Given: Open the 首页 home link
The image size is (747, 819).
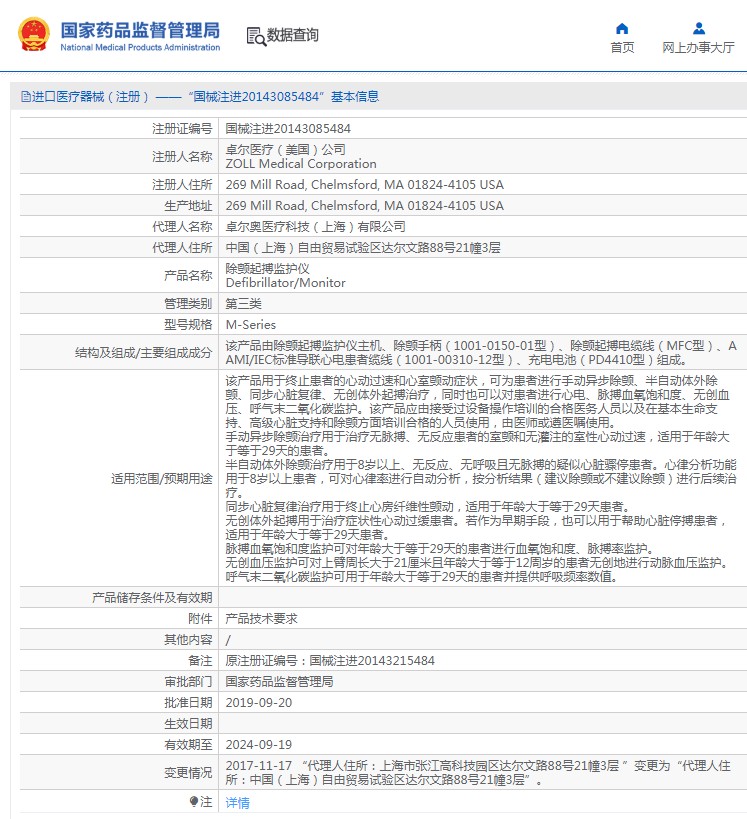Looking at the screenshot, I should [x=622, y=48].
